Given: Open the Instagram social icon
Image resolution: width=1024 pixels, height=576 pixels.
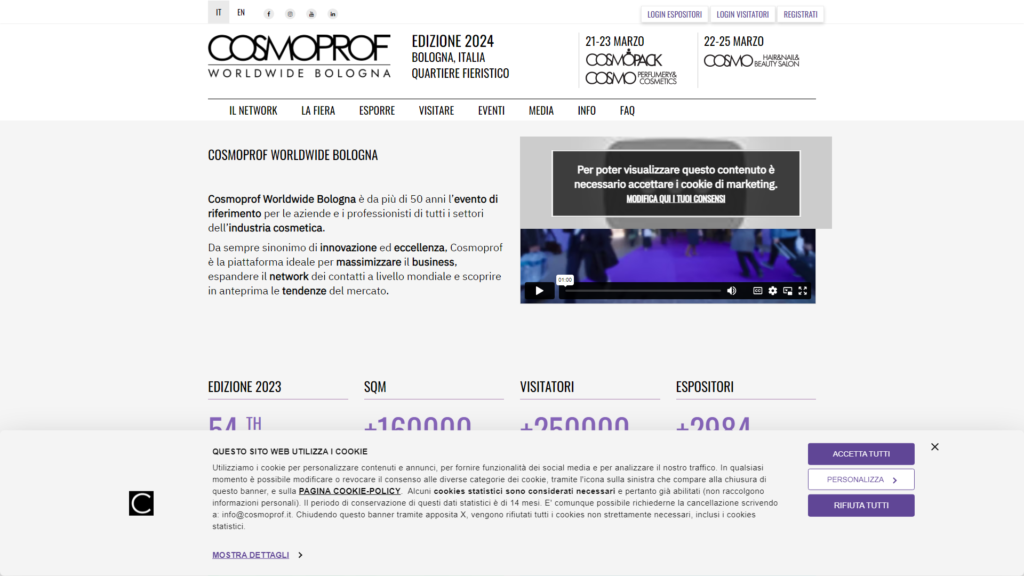Looking at the screenshot, I should [x=290, y=14].
